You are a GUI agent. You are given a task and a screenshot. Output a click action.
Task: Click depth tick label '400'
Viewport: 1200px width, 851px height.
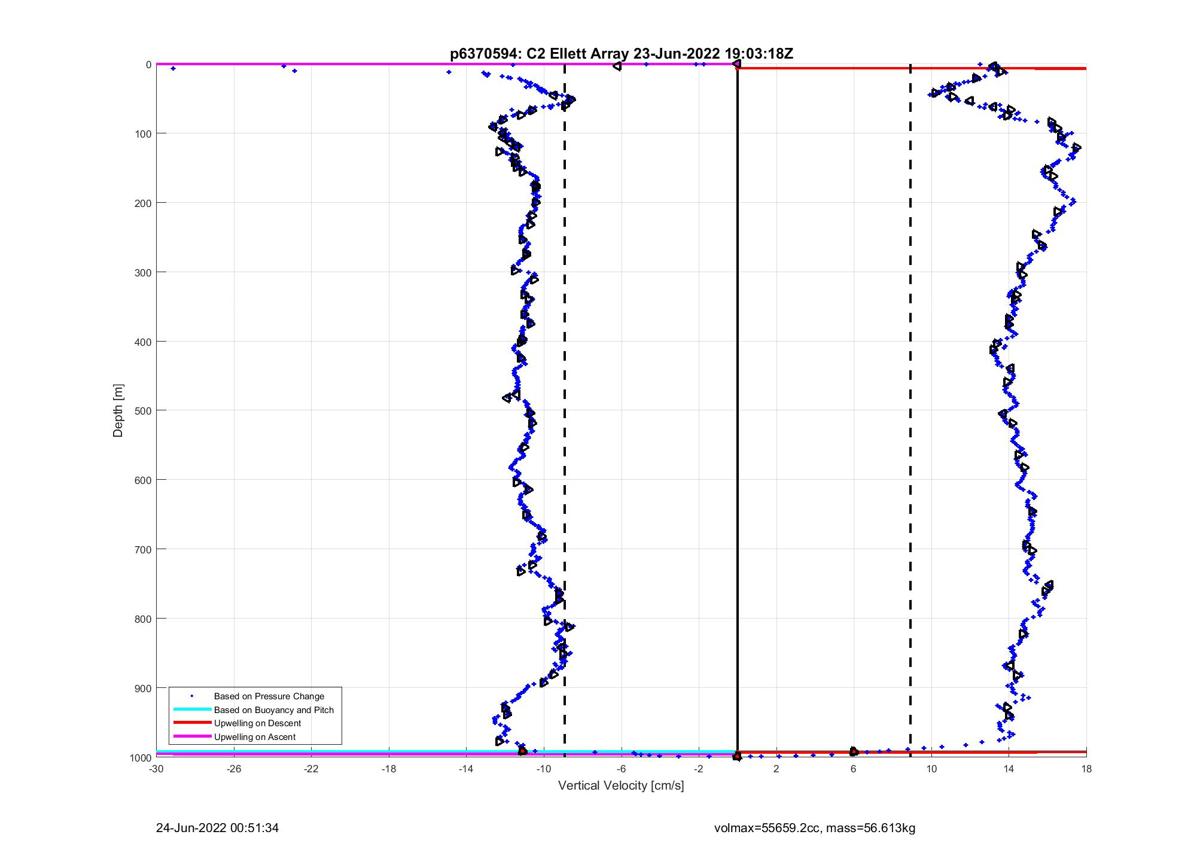[143, 342]
